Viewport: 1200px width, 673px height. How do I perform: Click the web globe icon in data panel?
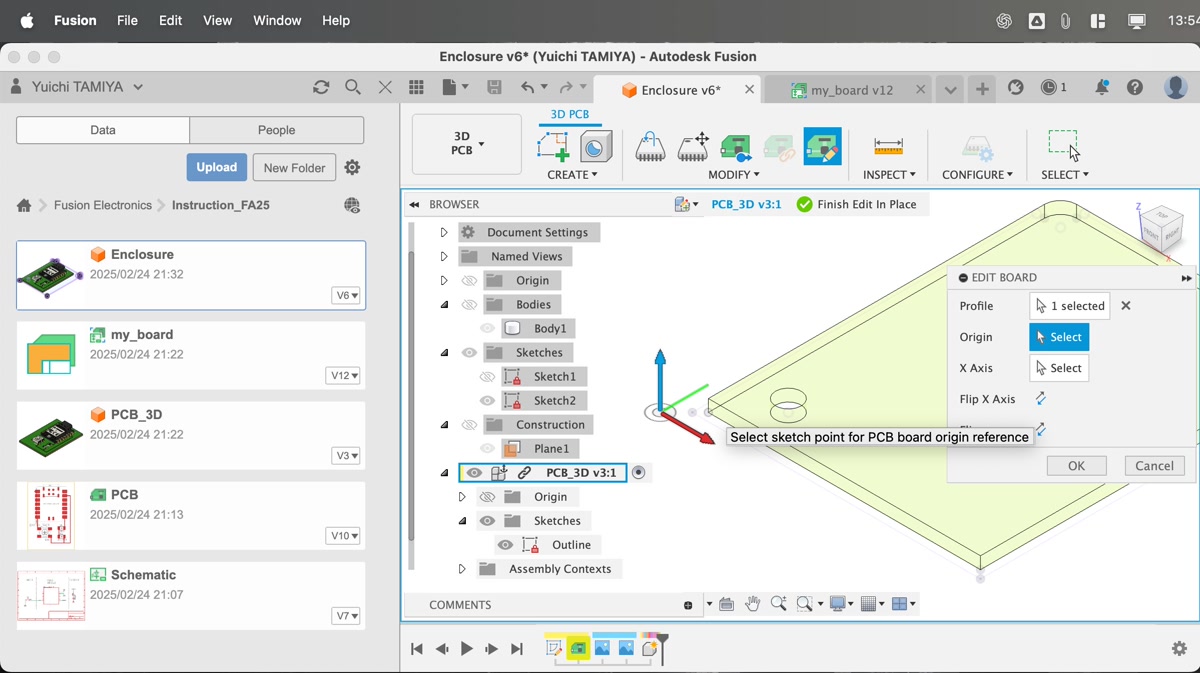(x=352, y=205)
